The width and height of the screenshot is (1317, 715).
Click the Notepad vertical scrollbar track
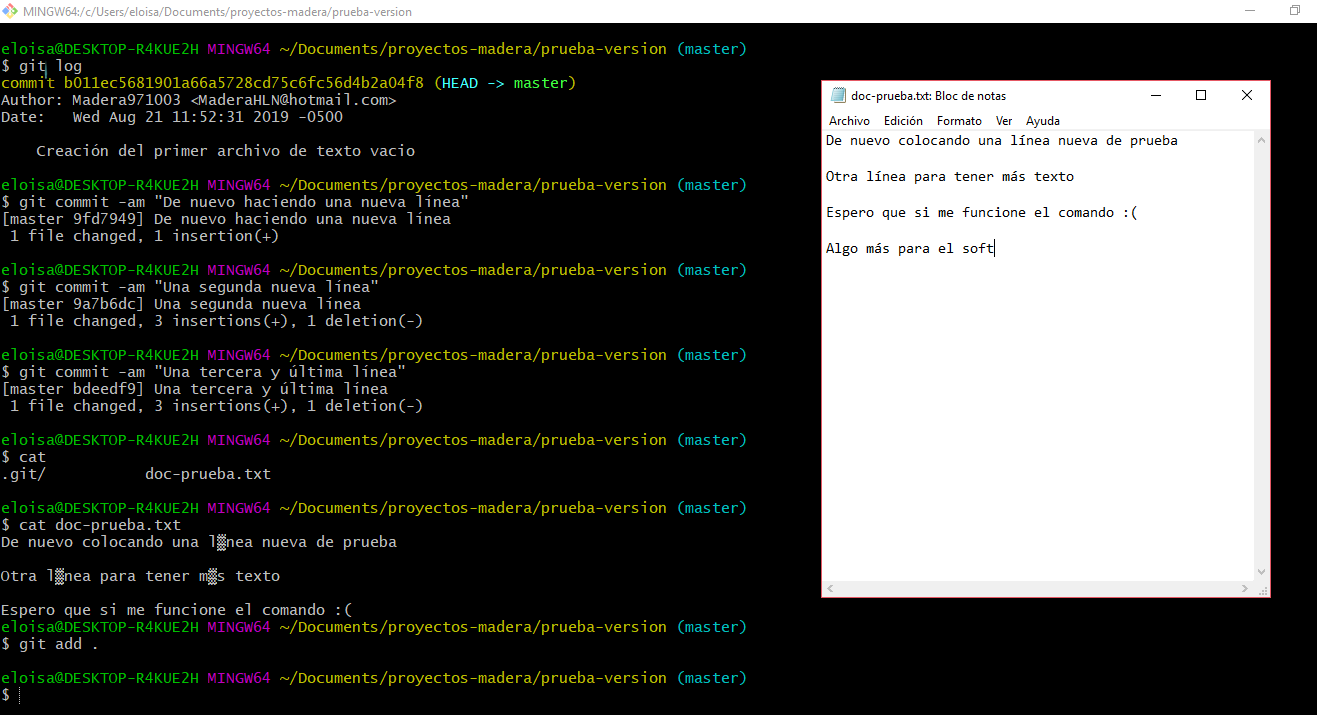pyautogui.click(x=1262, y=350)
